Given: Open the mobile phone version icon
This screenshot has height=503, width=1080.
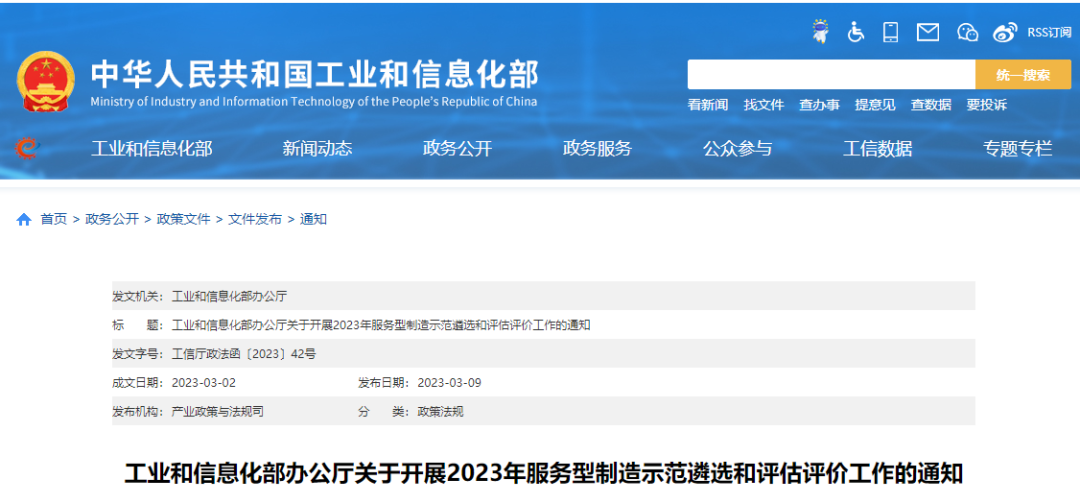Looking at the screenshot, I should pos(890,32).
